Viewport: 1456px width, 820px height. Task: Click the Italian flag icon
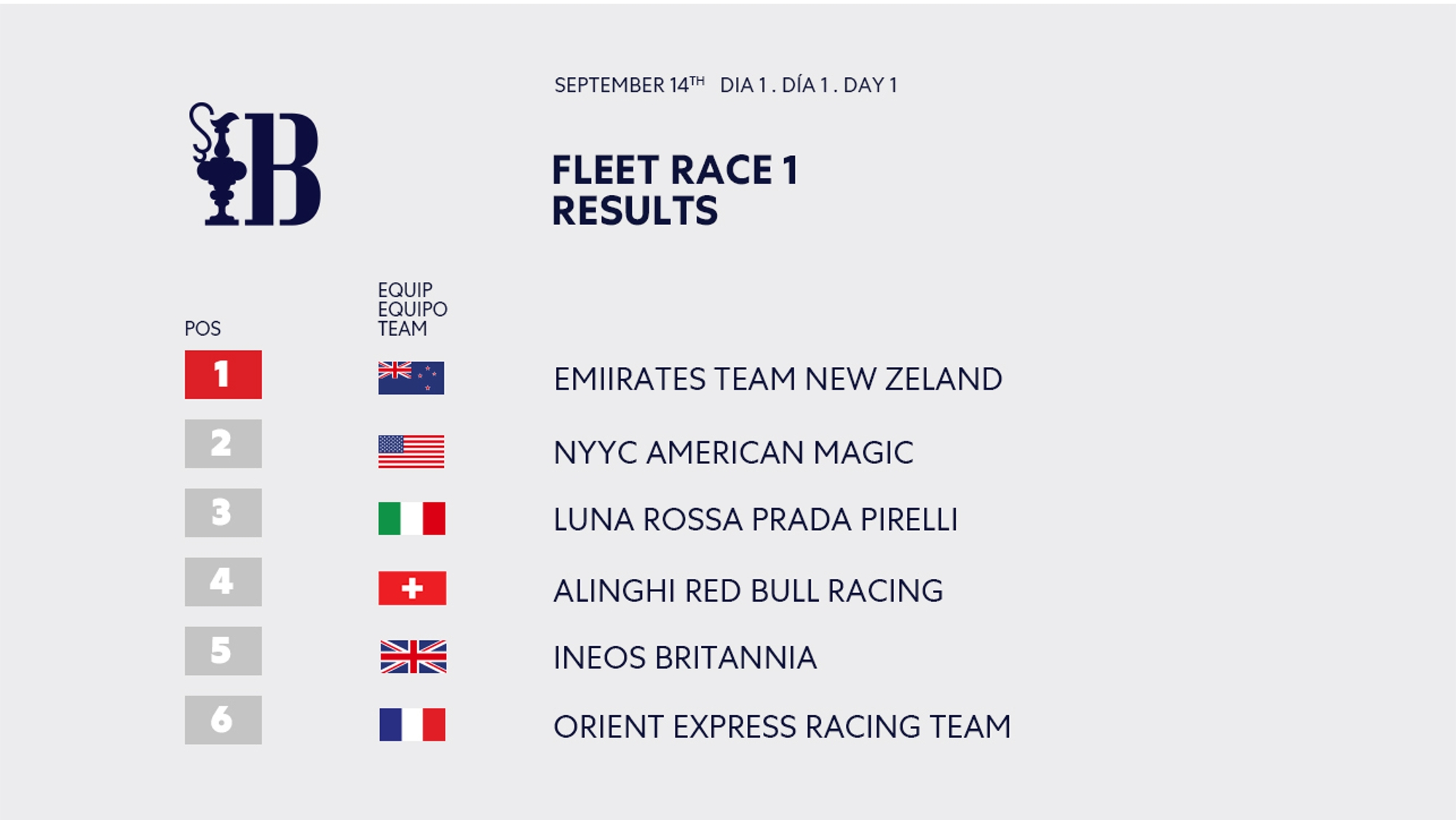pos(412,519)
